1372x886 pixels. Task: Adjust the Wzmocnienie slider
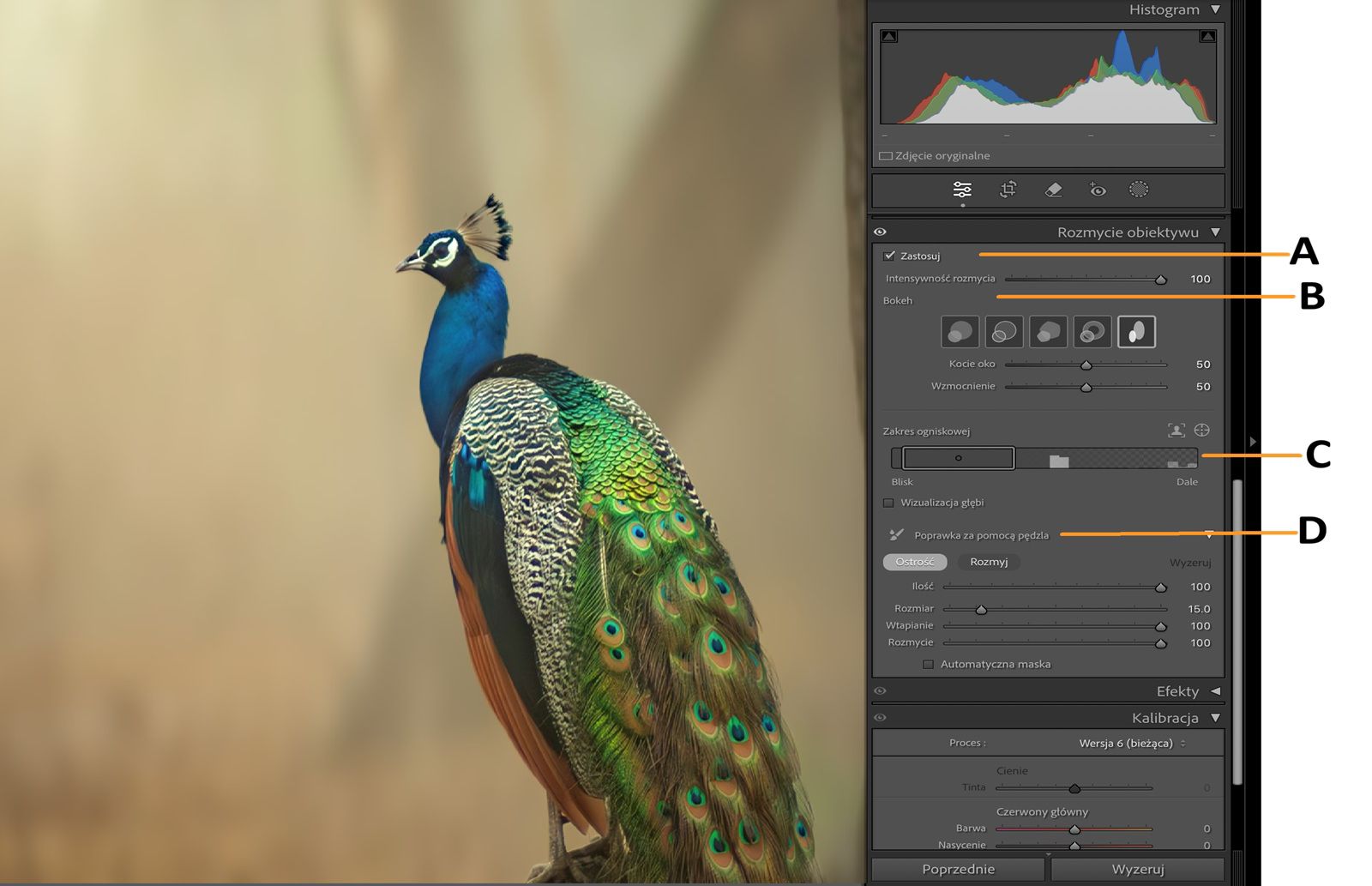point(1086,387)
